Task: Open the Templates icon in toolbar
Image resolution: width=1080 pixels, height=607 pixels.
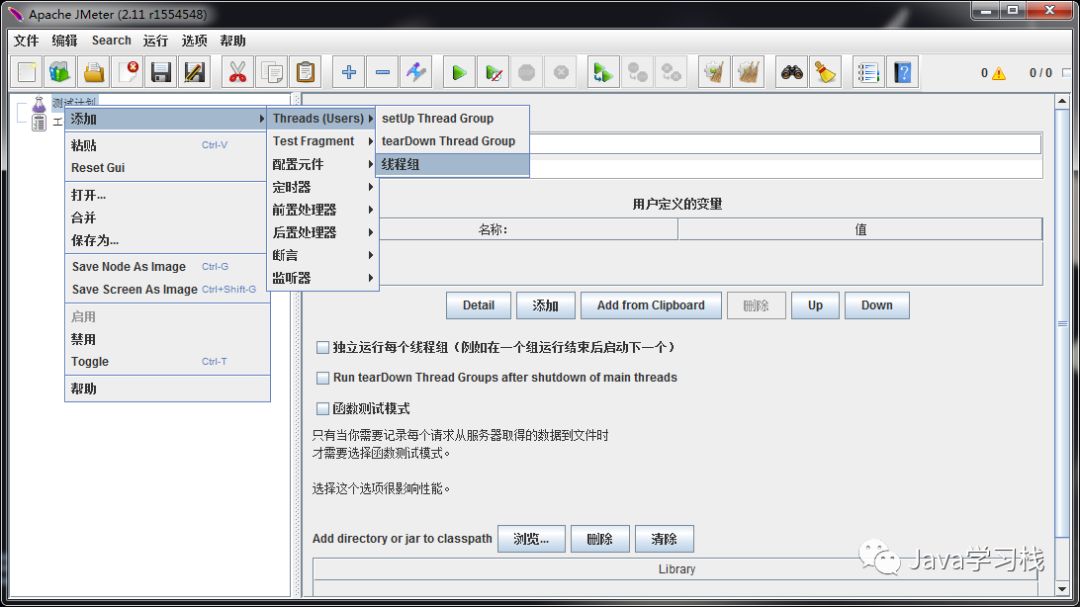Action: click(60, 72)
